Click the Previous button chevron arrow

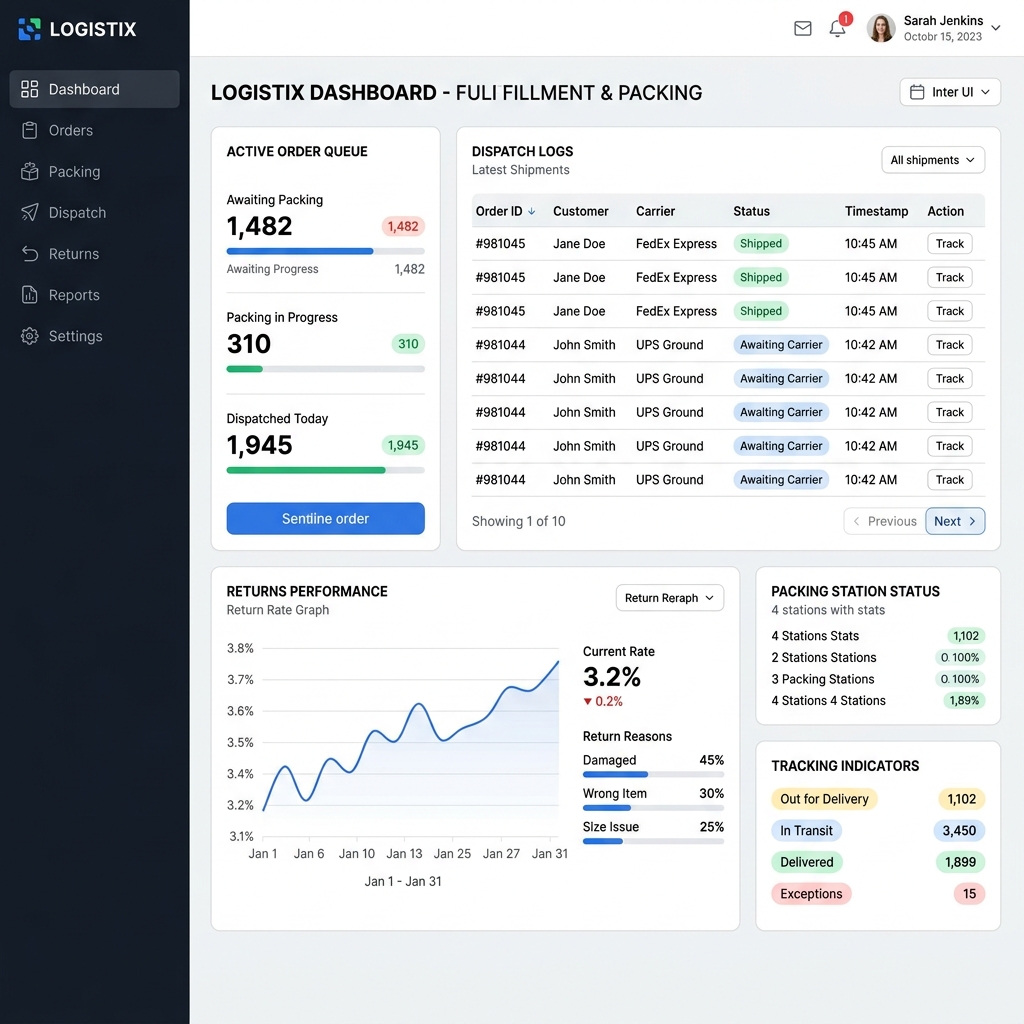pos(856,521)
